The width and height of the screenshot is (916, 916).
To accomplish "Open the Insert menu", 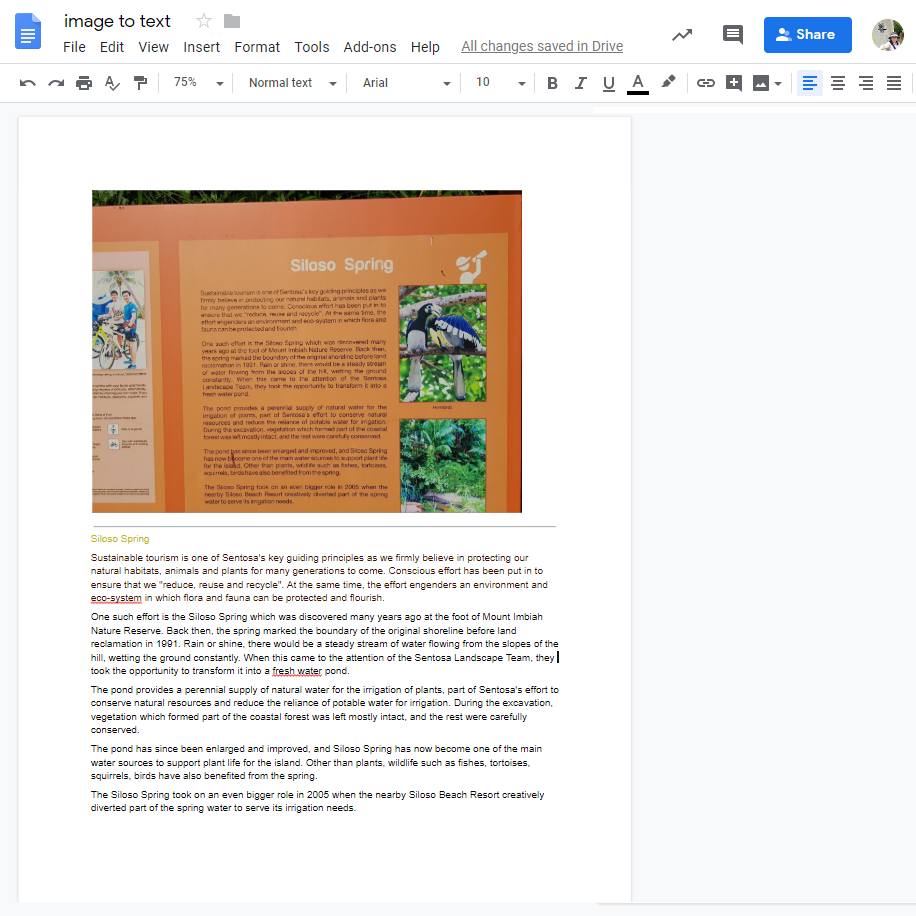I will (202, 47).
